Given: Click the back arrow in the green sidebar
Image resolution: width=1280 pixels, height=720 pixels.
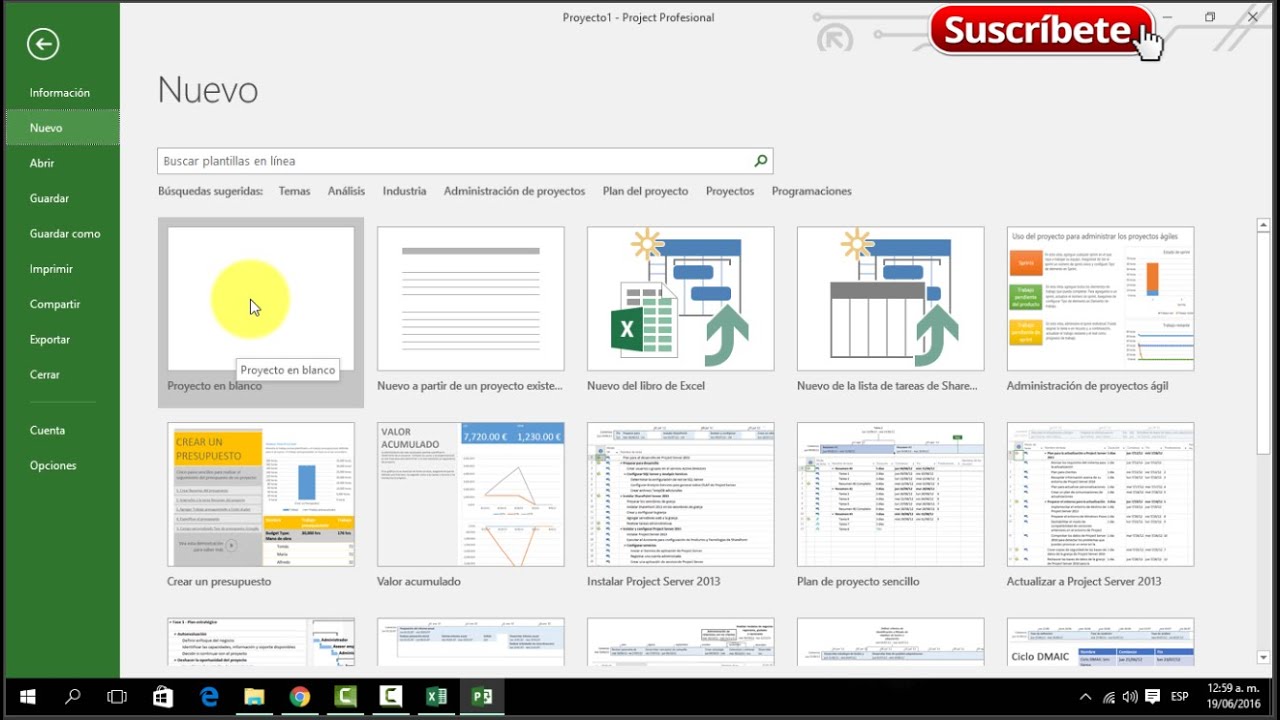Looking at the screenshot, I should point(43,43).
